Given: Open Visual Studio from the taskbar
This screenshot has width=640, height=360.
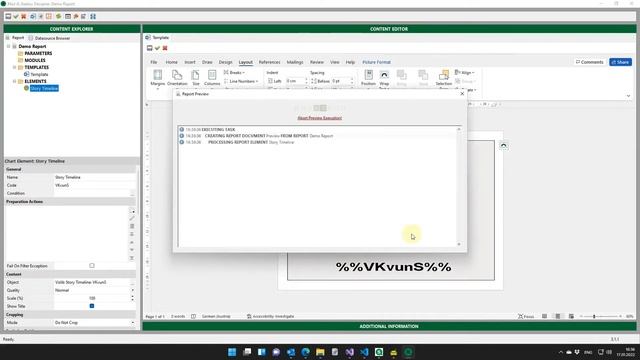Looking at the screenshot, I should click(x=349, y=352).
